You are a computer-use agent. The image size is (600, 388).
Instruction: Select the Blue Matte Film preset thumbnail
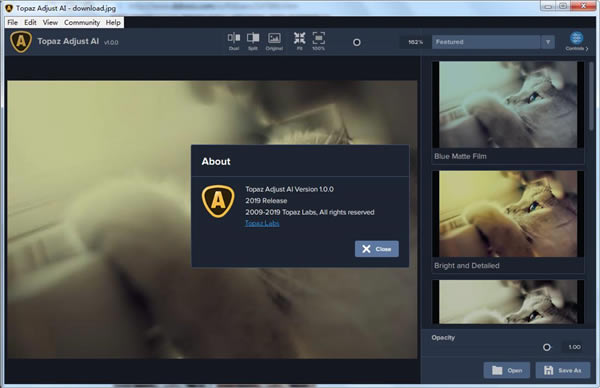pos(508,105)
